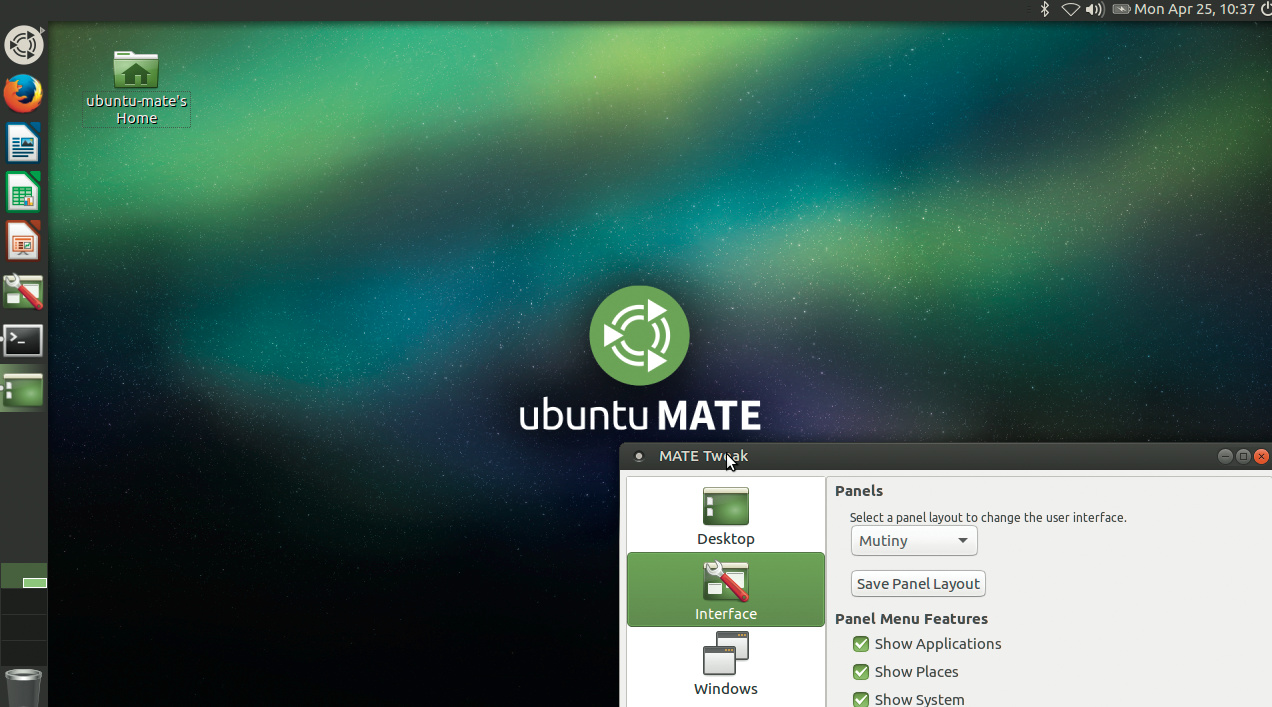This screenshot has width=1272, height=707.
Task: Open the Terminal from the dock
Action: pos(23,340)
